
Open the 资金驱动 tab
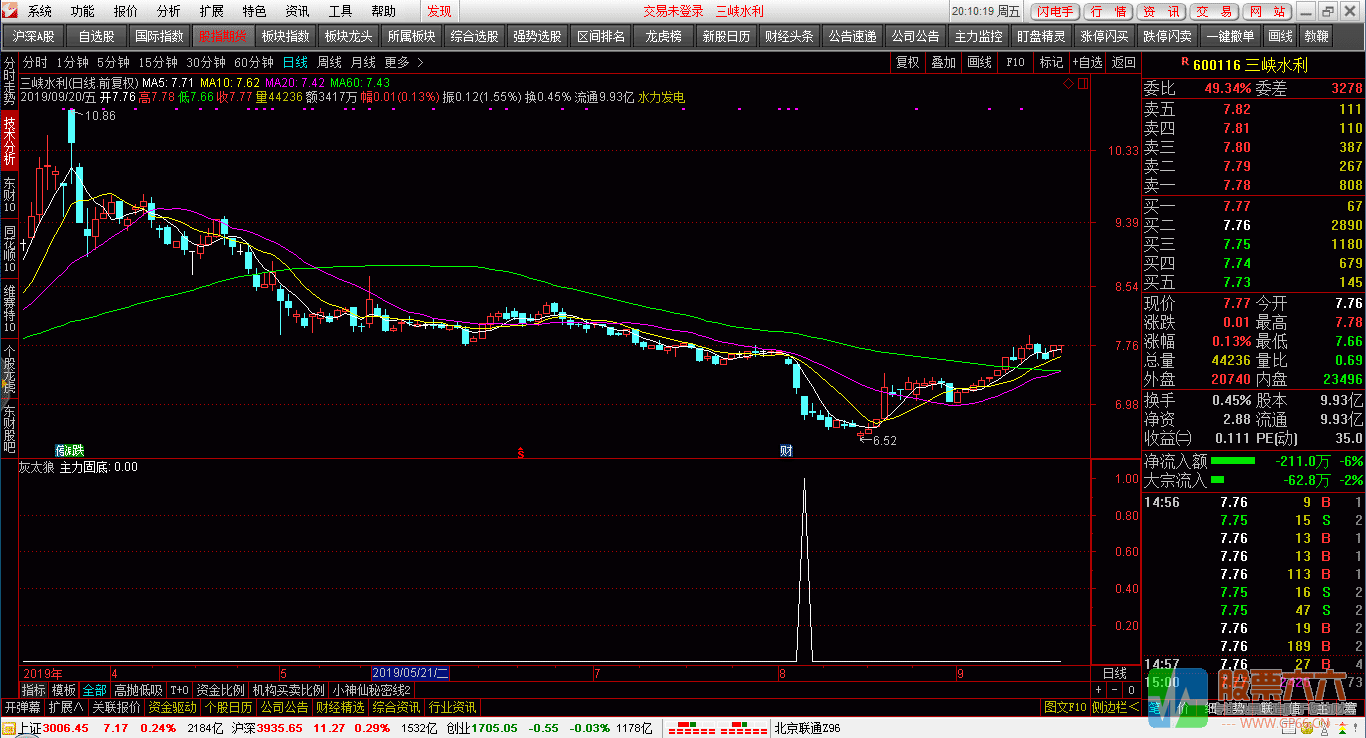click(172, 707)
